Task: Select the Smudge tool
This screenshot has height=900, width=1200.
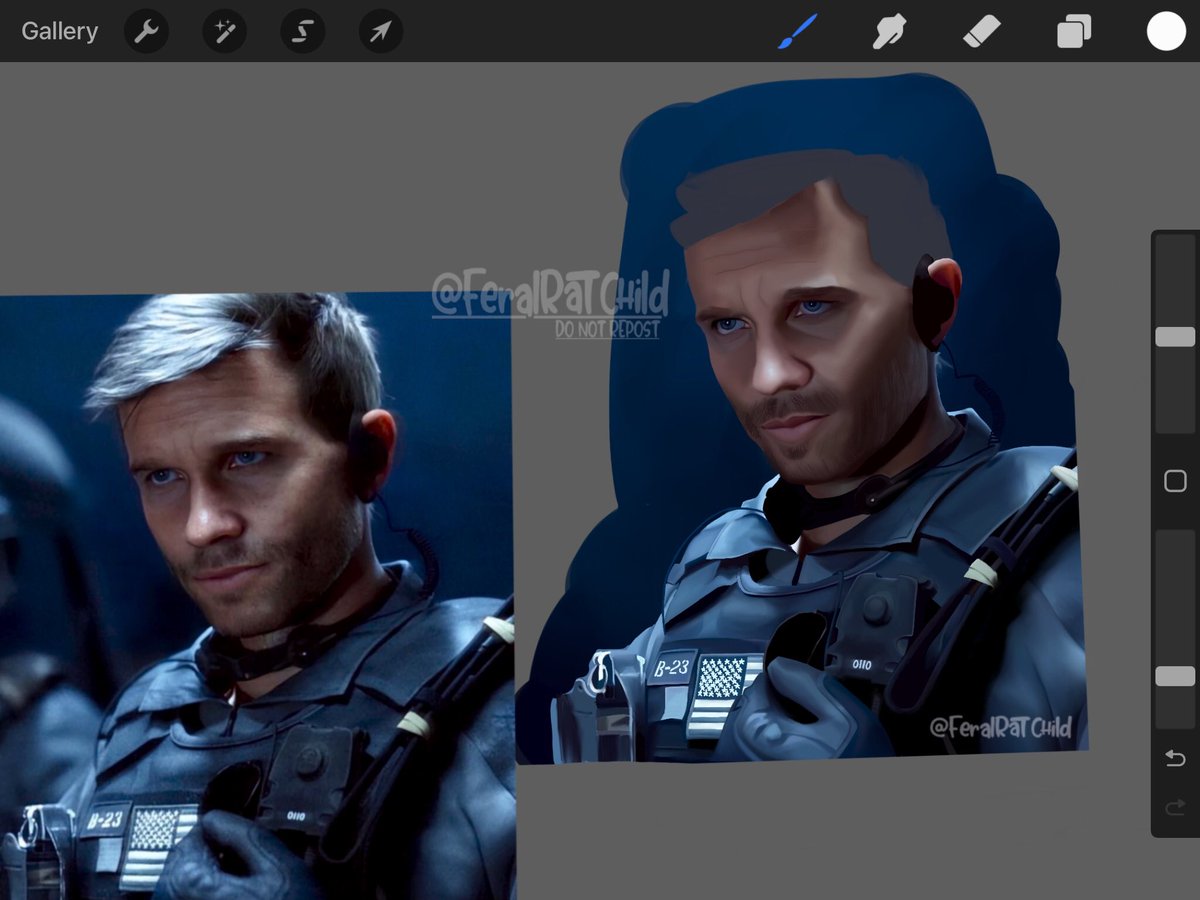Action: click(x=889, y=31)
